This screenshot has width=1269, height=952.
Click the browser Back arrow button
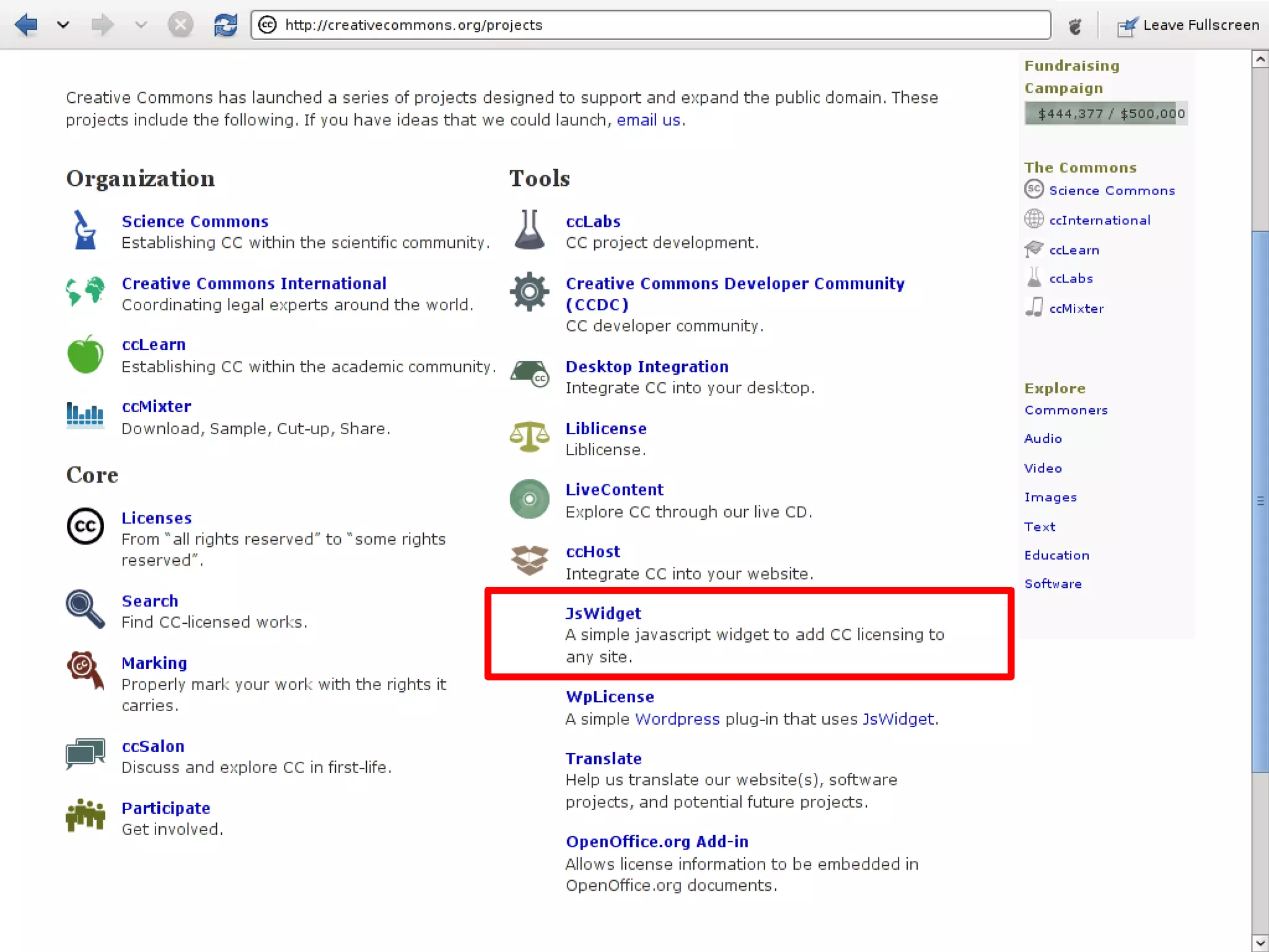(x=26, y=25)
